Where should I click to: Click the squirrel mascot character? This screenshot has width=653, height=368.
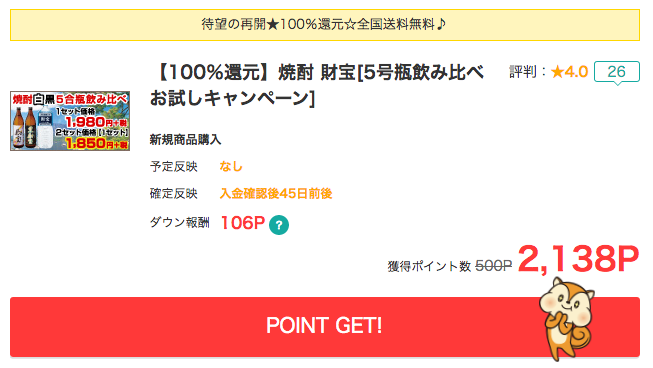coord(566,318)
